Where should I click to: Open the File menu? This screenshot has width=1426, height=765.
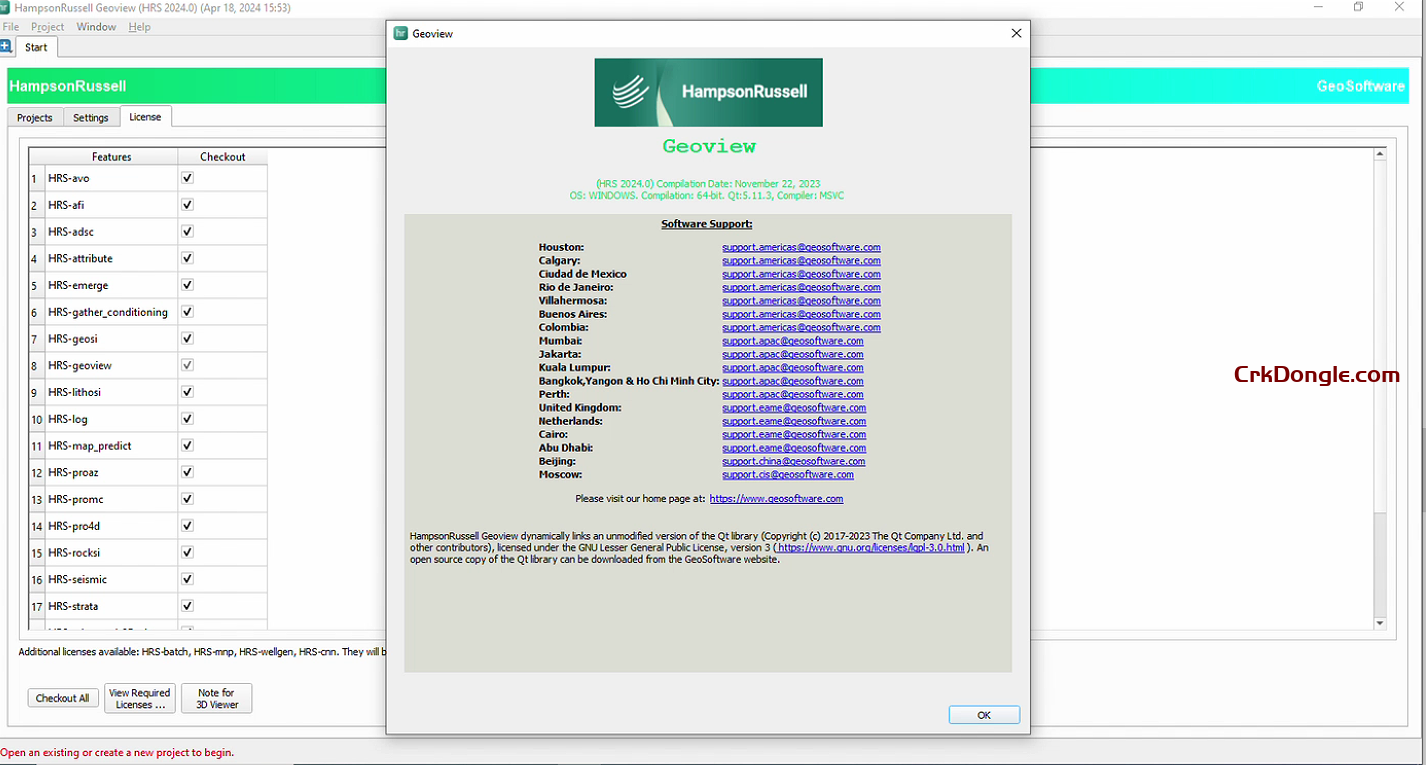point(11,27)
